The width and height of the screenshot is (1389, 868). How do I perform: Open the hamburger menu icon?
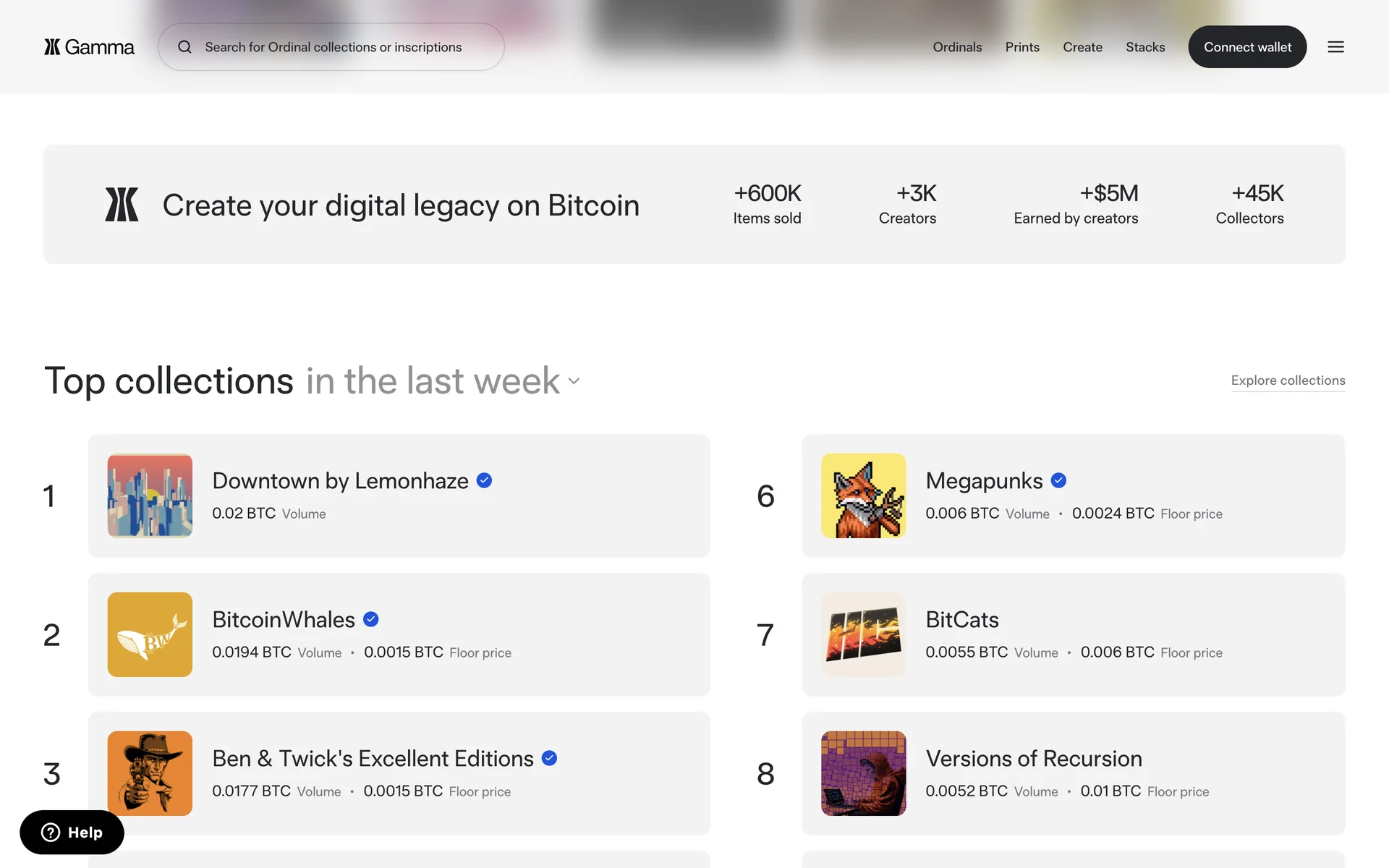[1335, 47]
